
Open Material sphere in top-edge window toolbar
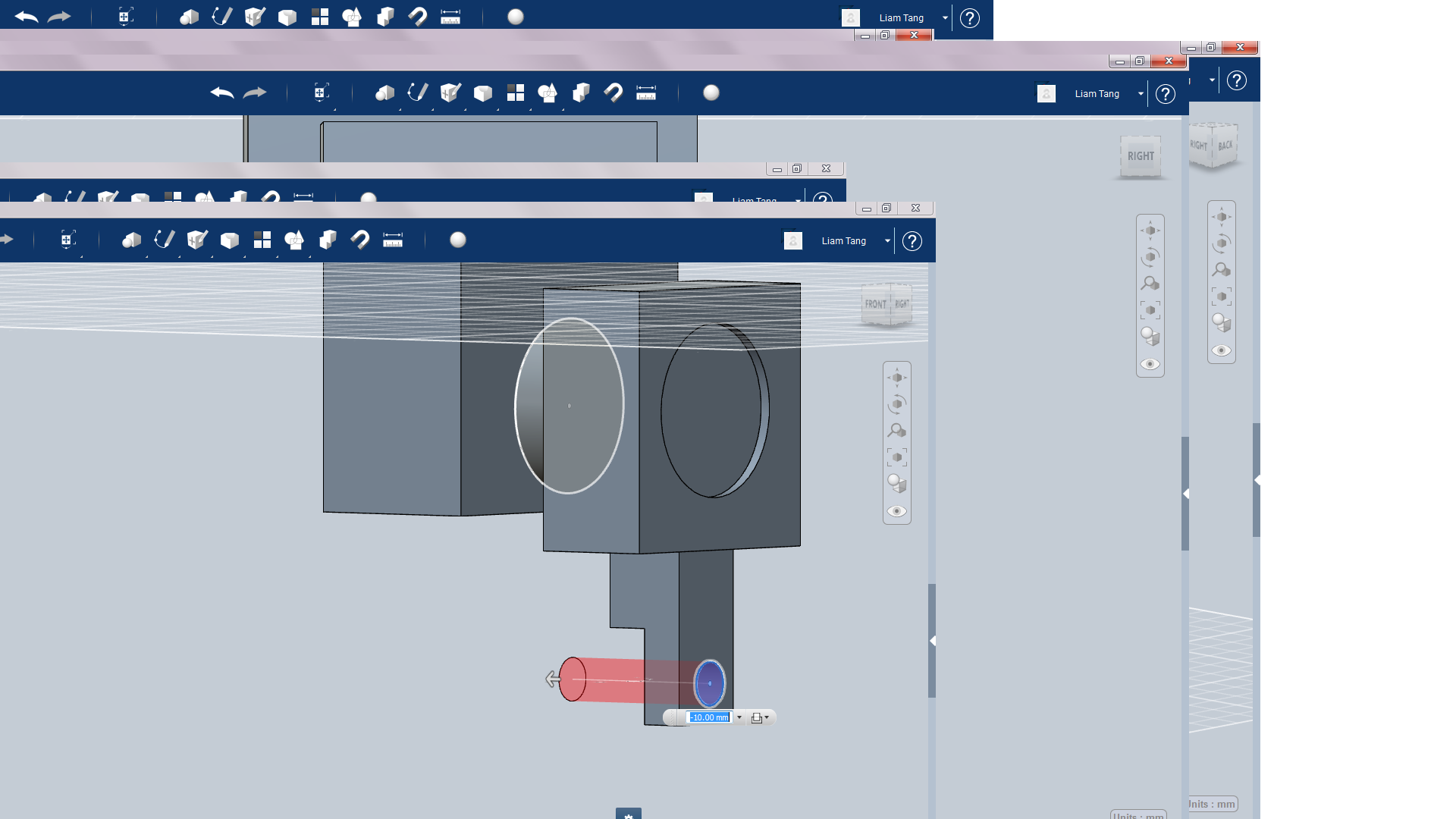pos(516,17)
